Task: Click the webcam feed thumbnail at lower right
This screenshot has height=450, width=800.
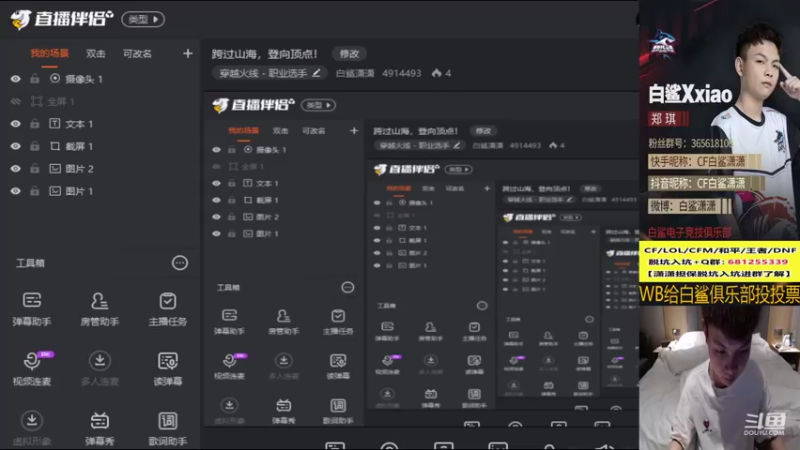Action: pyautogui.click(x=719, y=378)
